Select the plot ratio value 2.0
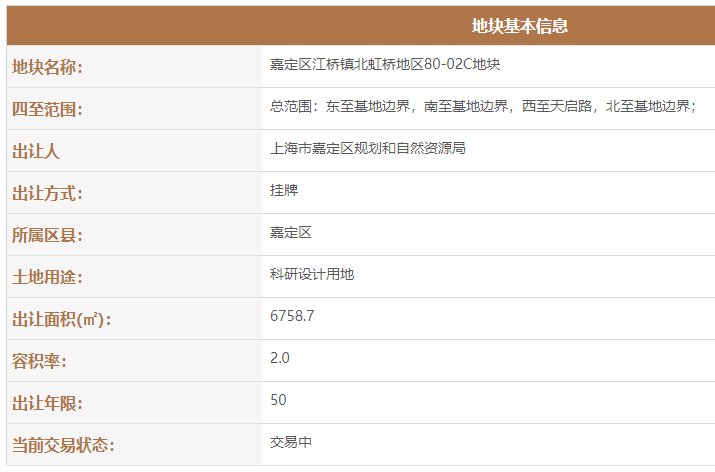This screenshot has width=715, height=472. click(x=280, y=358)
